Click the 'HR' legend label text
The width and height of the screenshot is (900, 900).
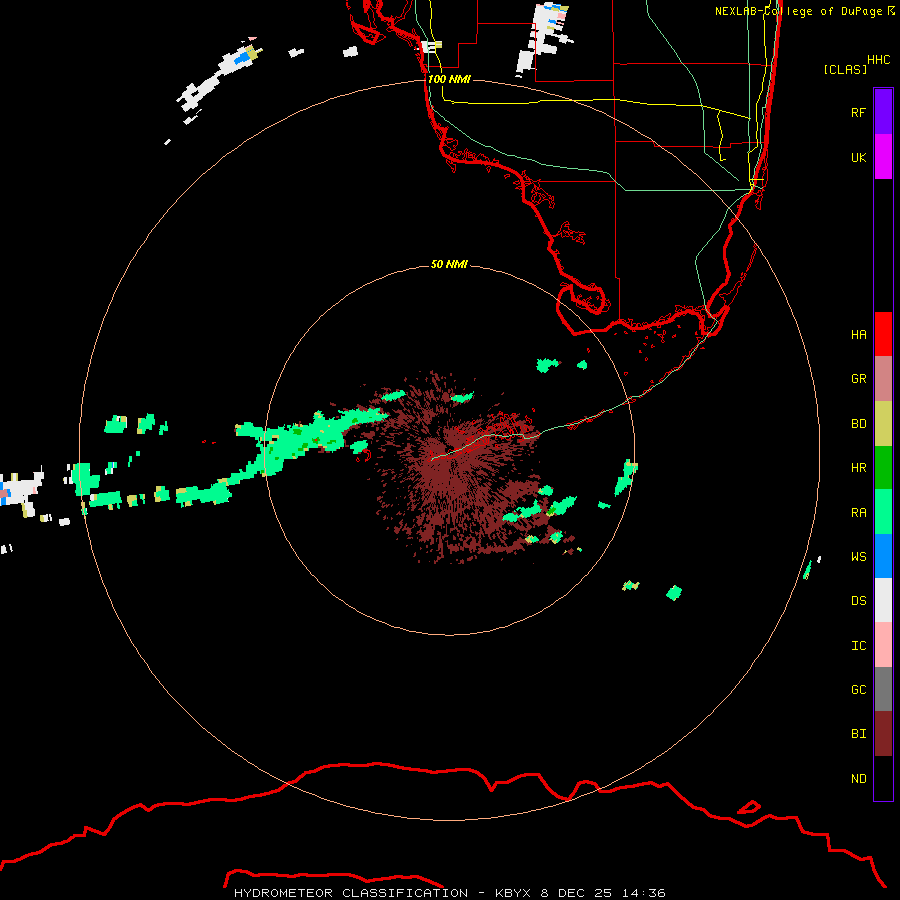tap(858, 468)
